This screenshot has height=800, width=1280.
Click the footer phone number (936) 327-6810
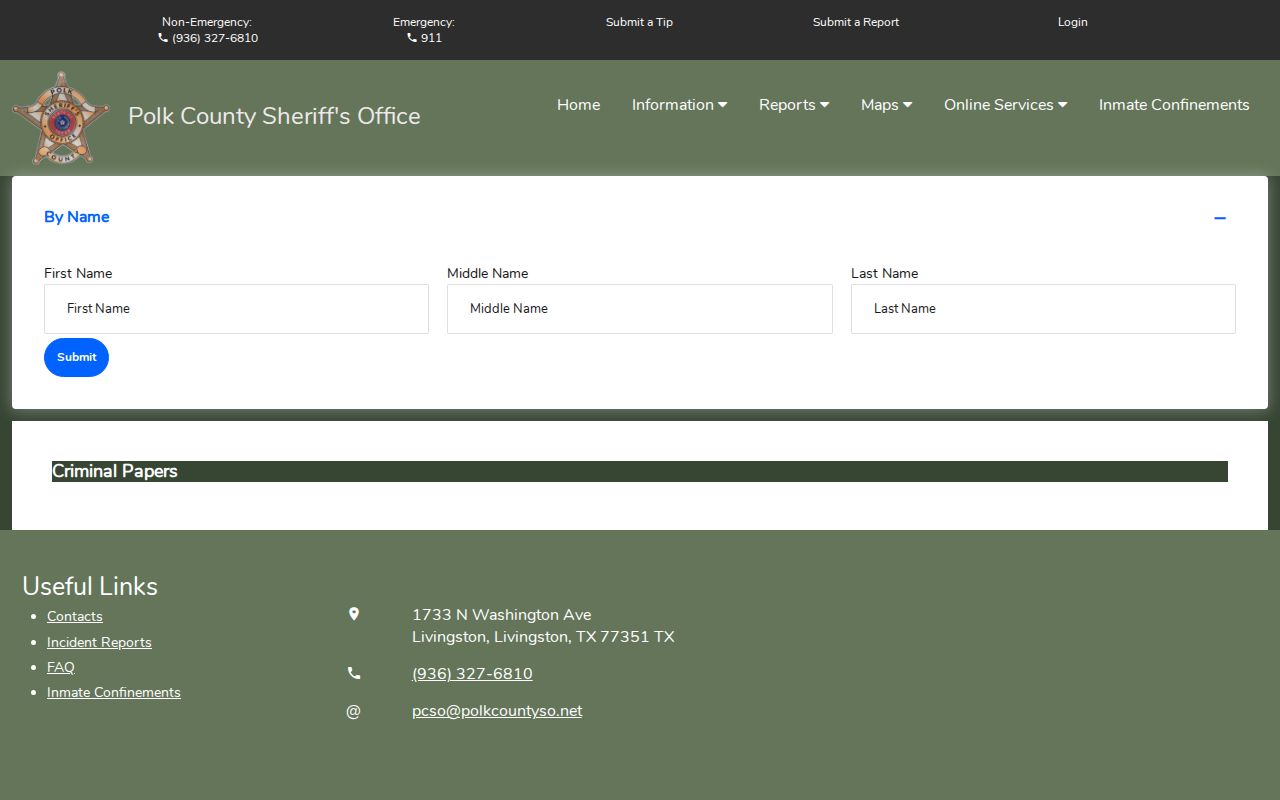pyautogui.click(x=472, y=674)
